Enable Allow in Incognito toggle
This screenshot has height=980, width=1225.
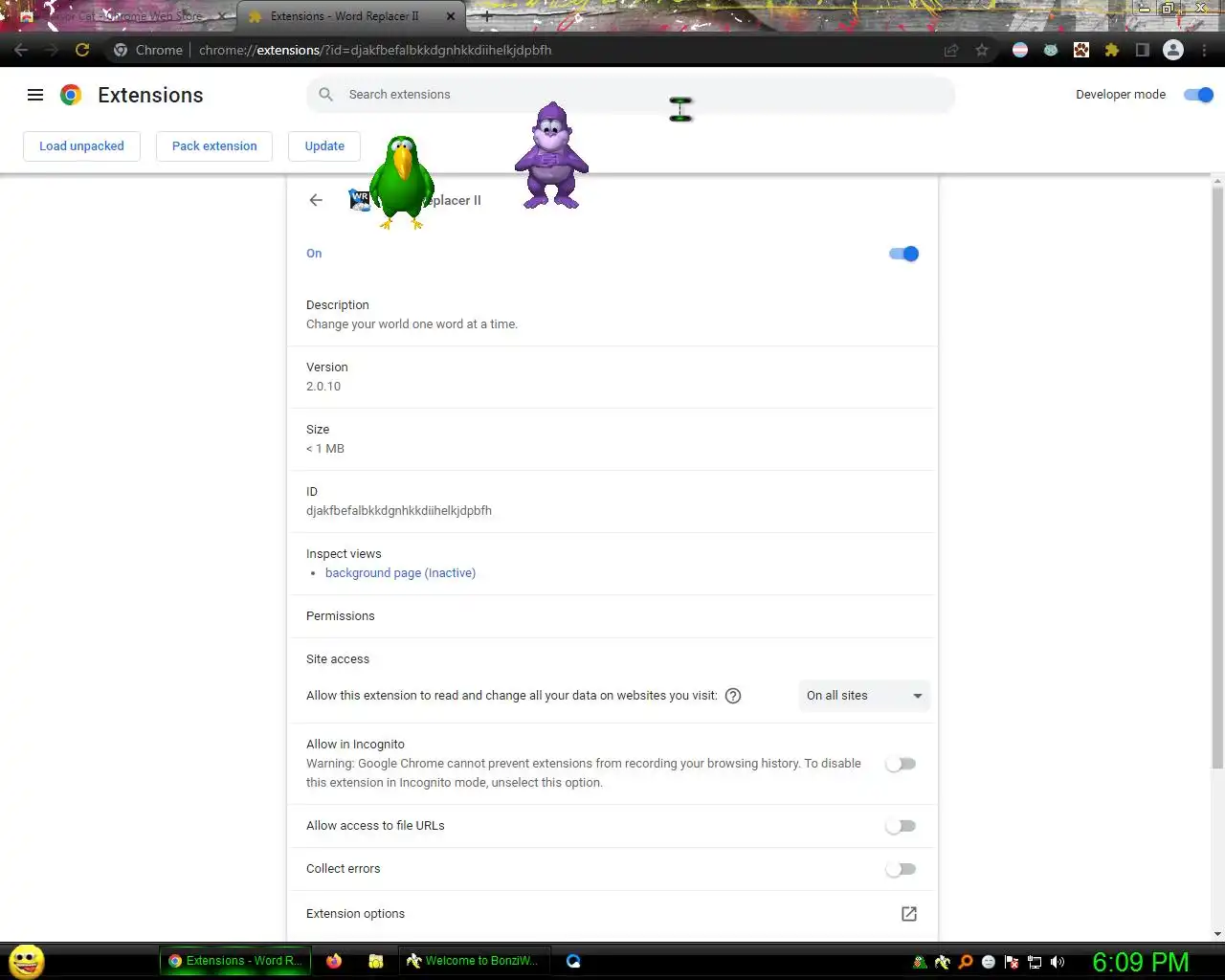click(x=901, y=764)
